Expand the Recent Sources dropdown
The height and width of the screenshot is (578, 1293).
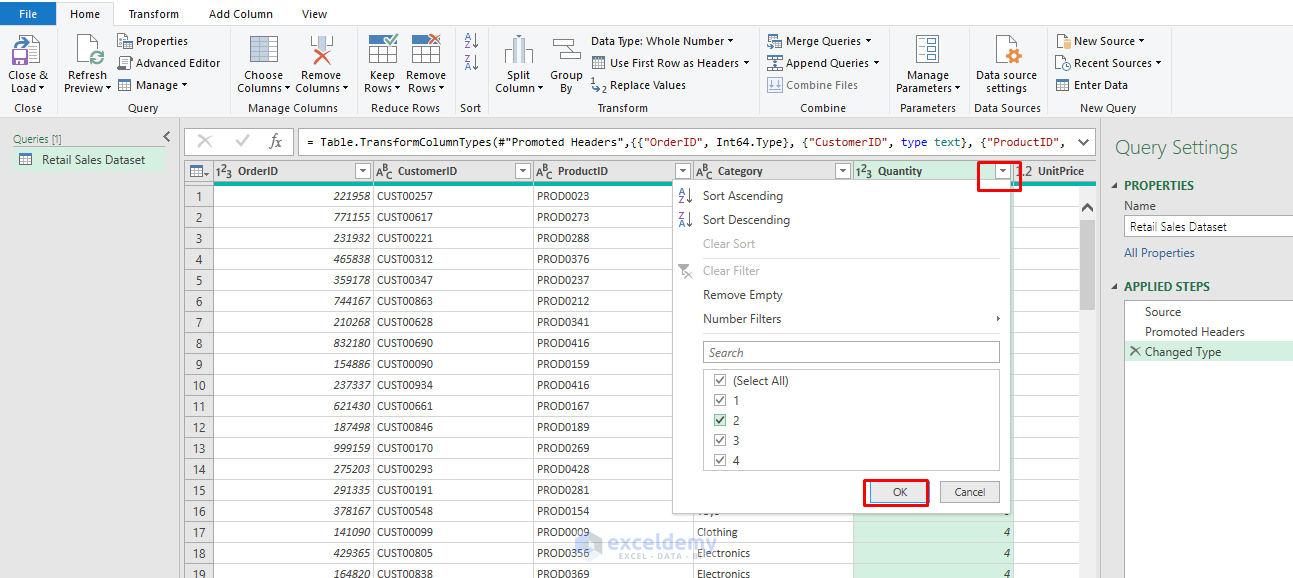pyautogui.click(x=1108, y=63)
